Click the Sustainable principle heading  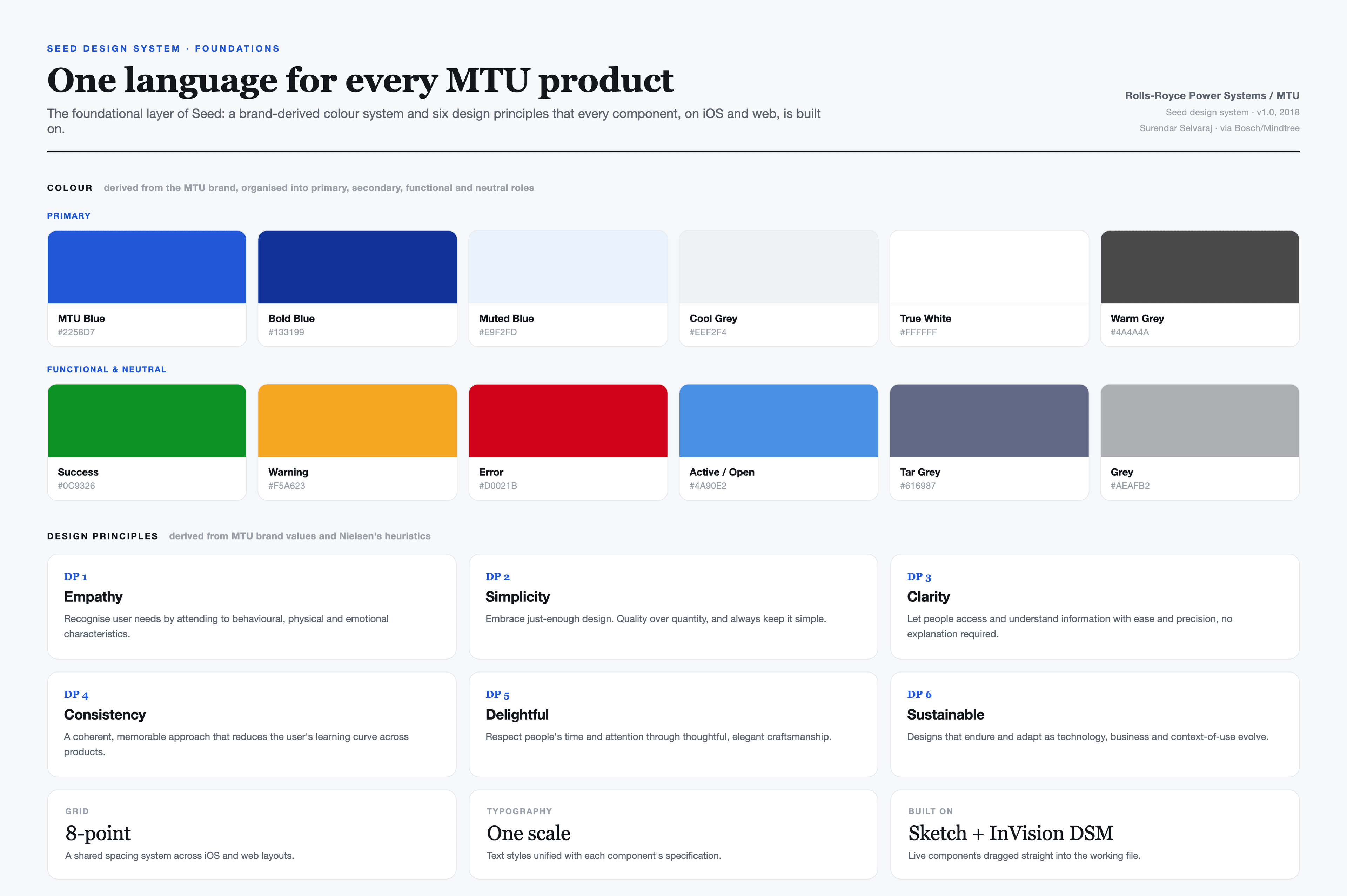945,715
